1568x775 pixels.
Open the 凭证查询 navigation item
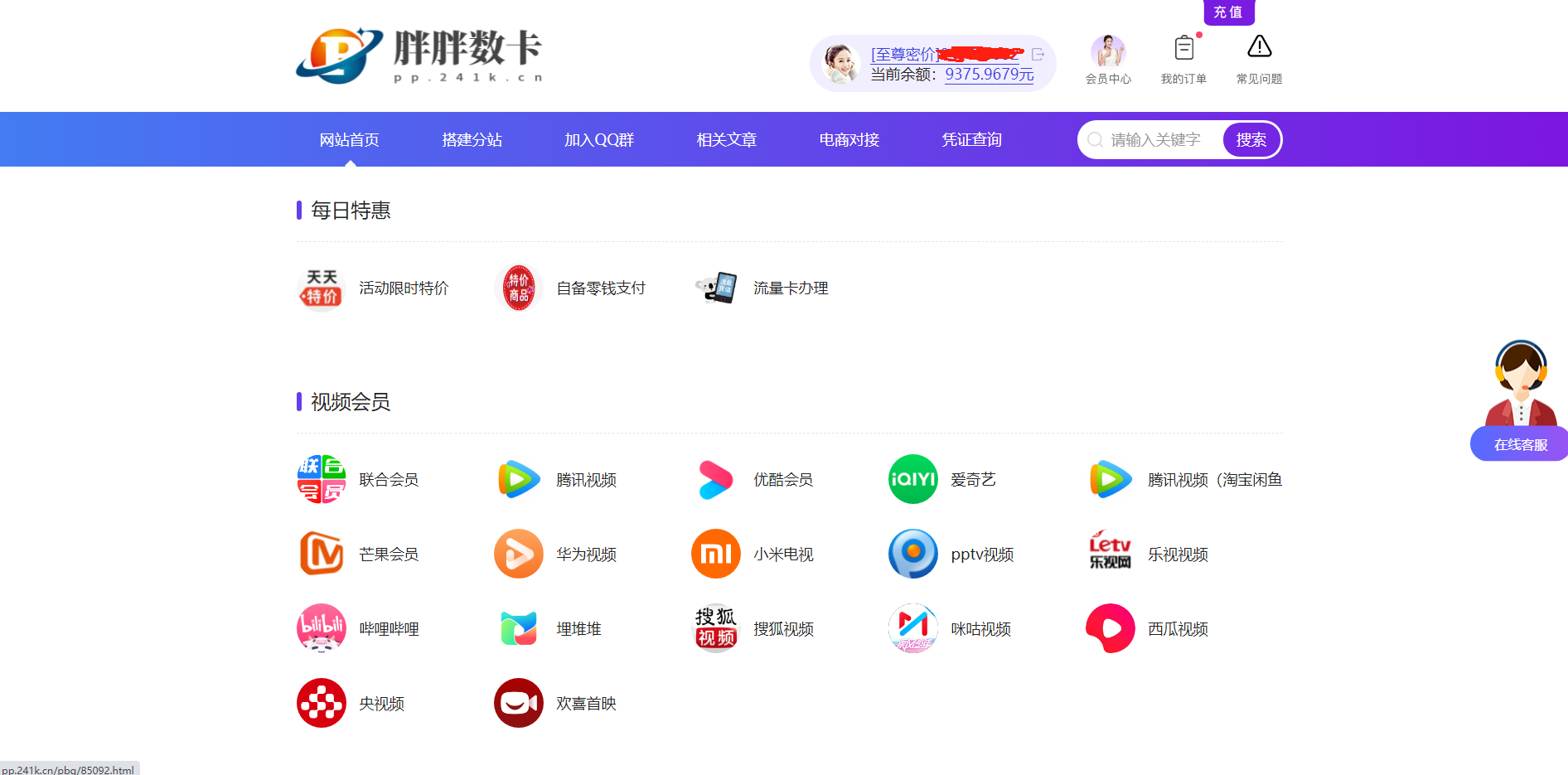click(x=970, y=139)
